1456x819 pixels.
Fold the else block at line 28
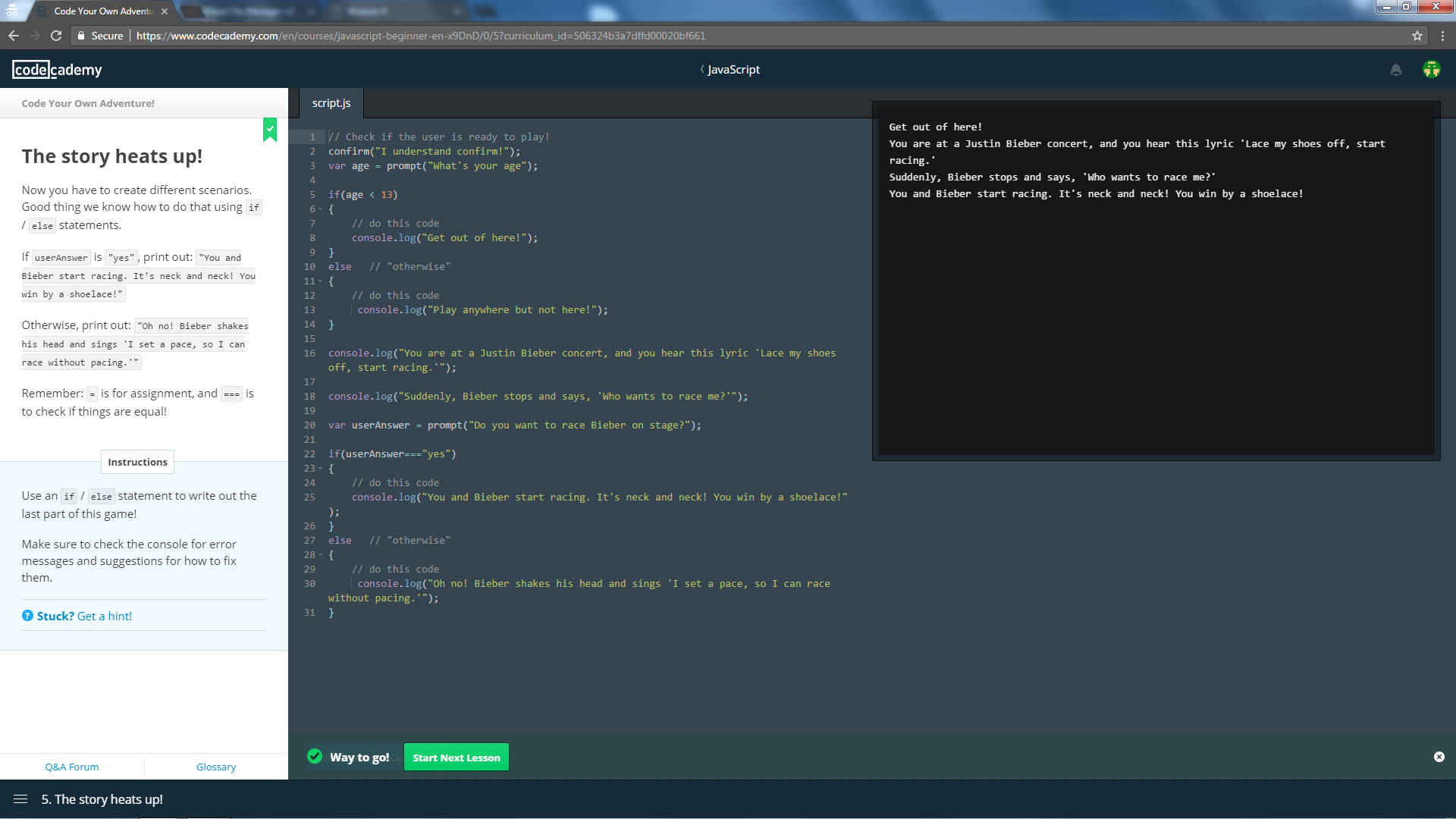320,555
